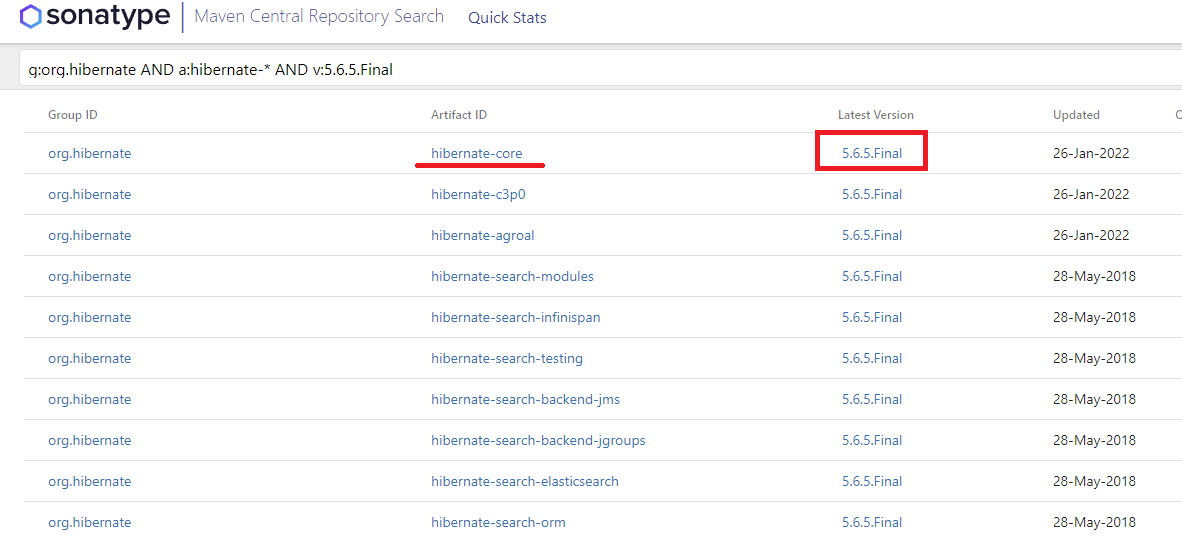This screenshot has height=546, width=1182.
Task: Click the Updated column header
Action: point(1076,115)
